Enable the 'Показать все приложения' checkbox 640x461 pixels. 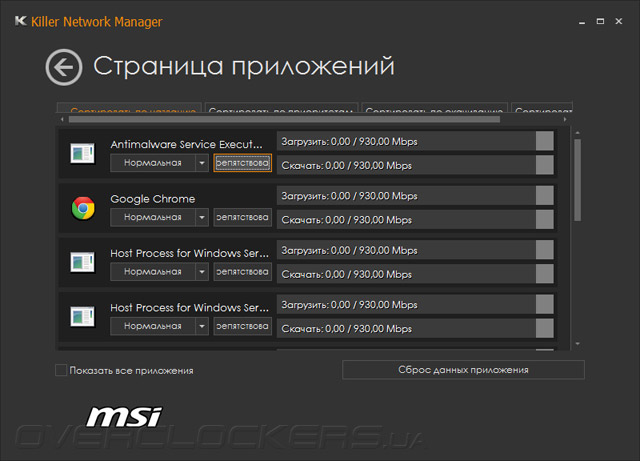pyautogui.click(x=61, y=370)
